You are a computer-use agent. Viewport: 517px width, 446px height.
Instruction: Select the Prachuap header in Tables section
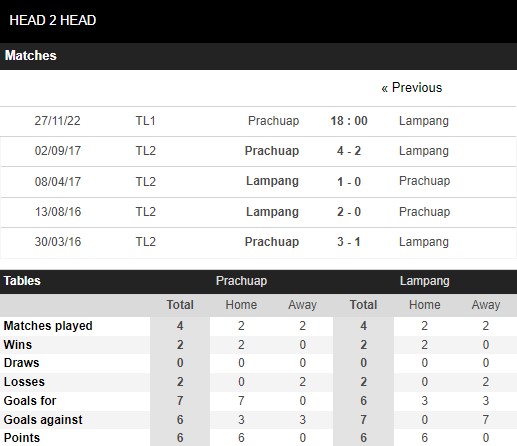pyautogui.click(x=241, y=281)
